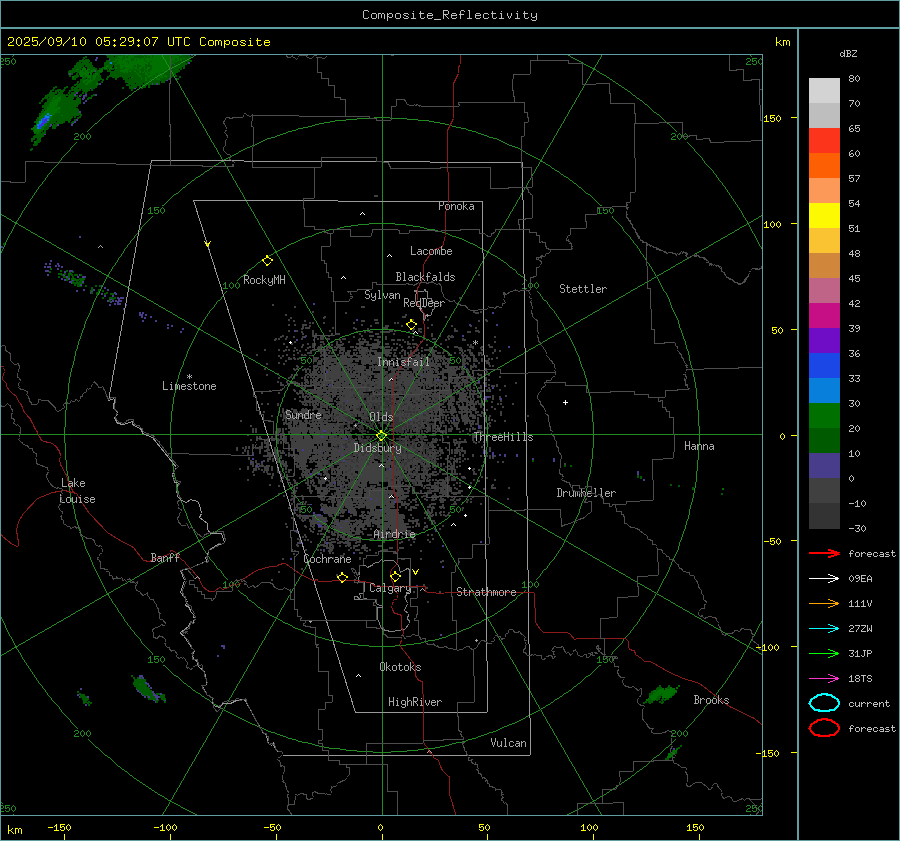Click the red forecast ellipse icon
The width and height of the screenshot is (900, 841).
pyautogui.click(x=824, y=728)
